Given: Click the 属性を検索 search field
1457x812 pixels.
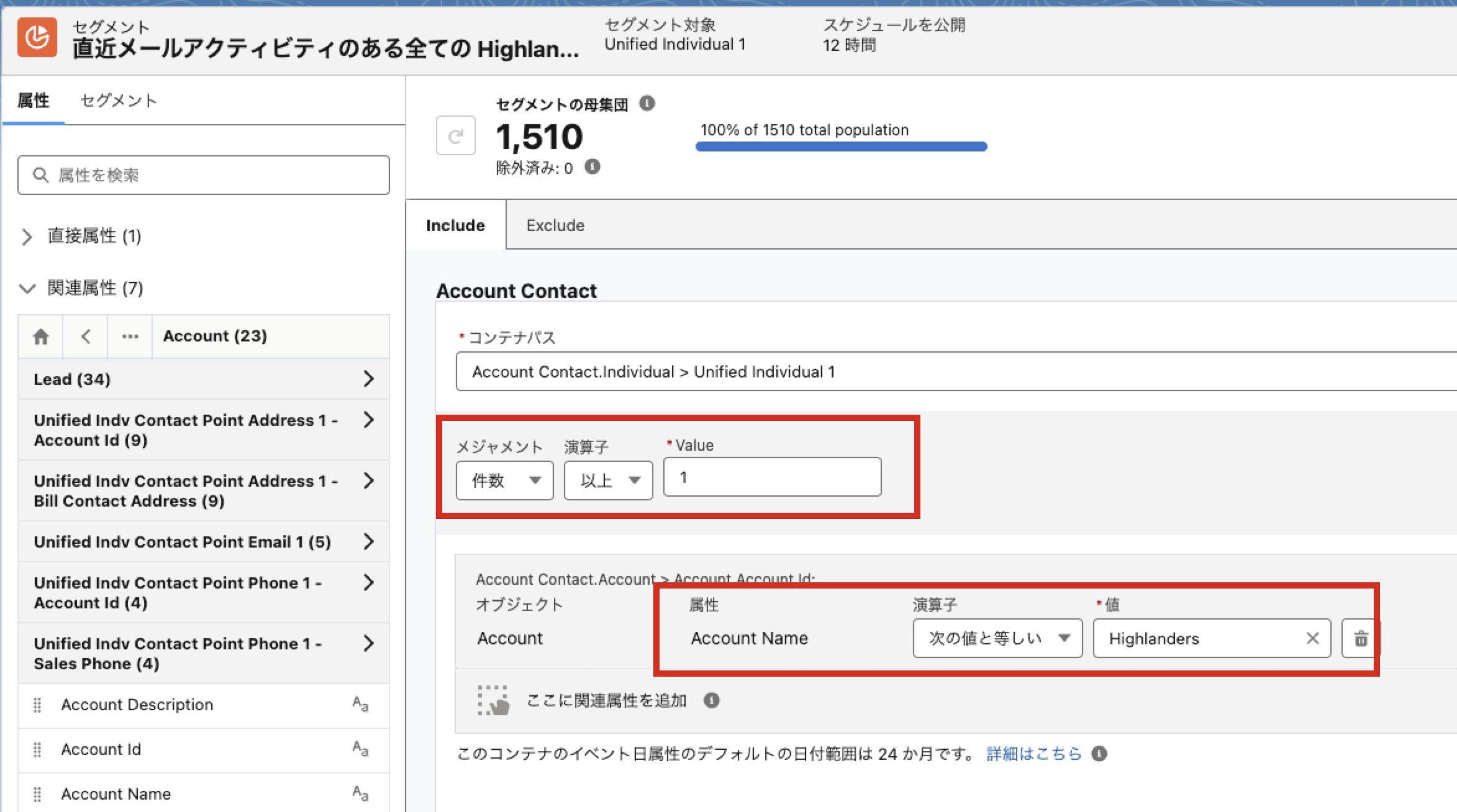Looking at the screenshot, I should point(211,175).
